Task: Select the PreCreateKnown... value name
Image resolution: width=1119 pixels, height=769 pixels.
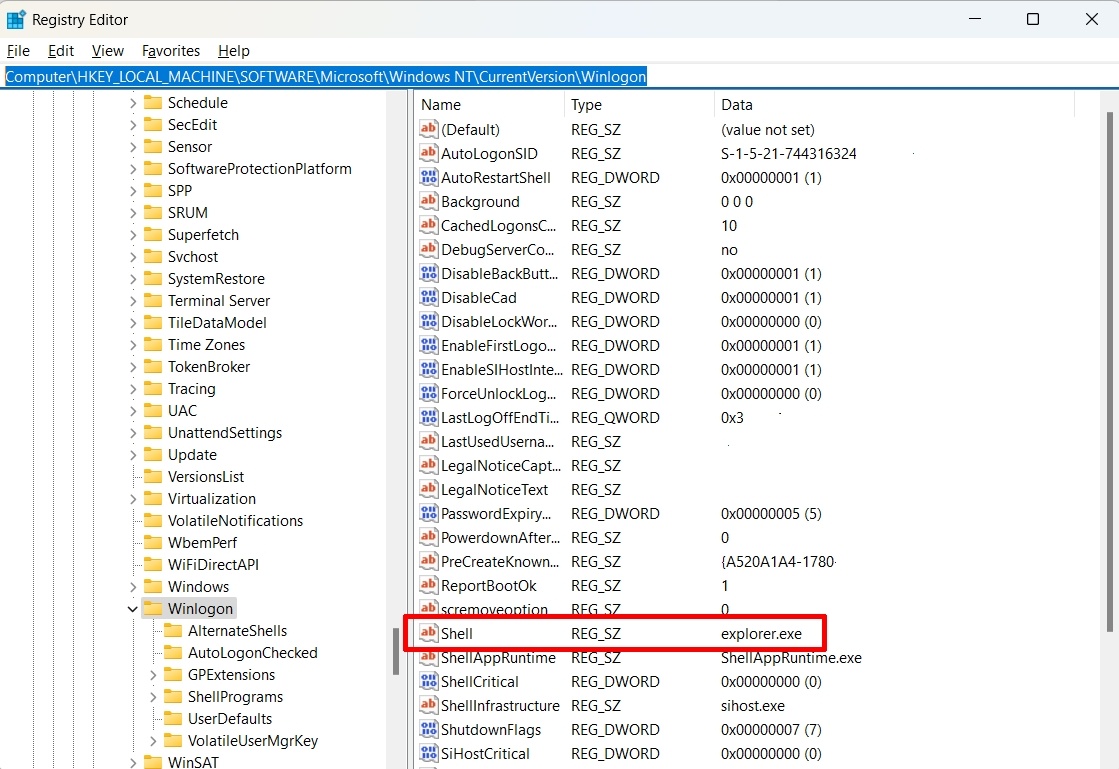Action: click(500, 561)
